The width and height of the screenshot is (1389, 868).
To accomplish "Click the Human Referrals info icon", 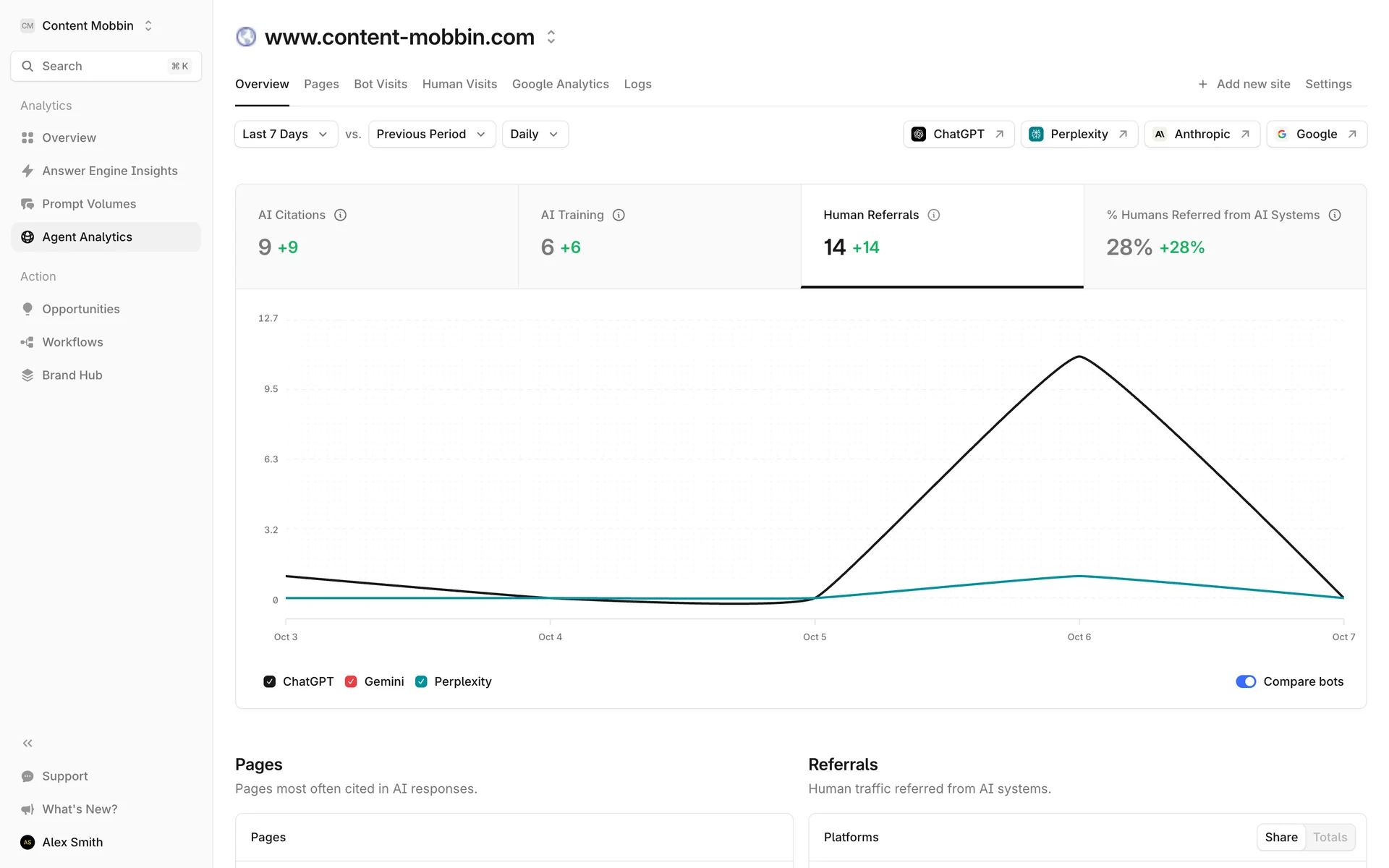I will (933, 215).
